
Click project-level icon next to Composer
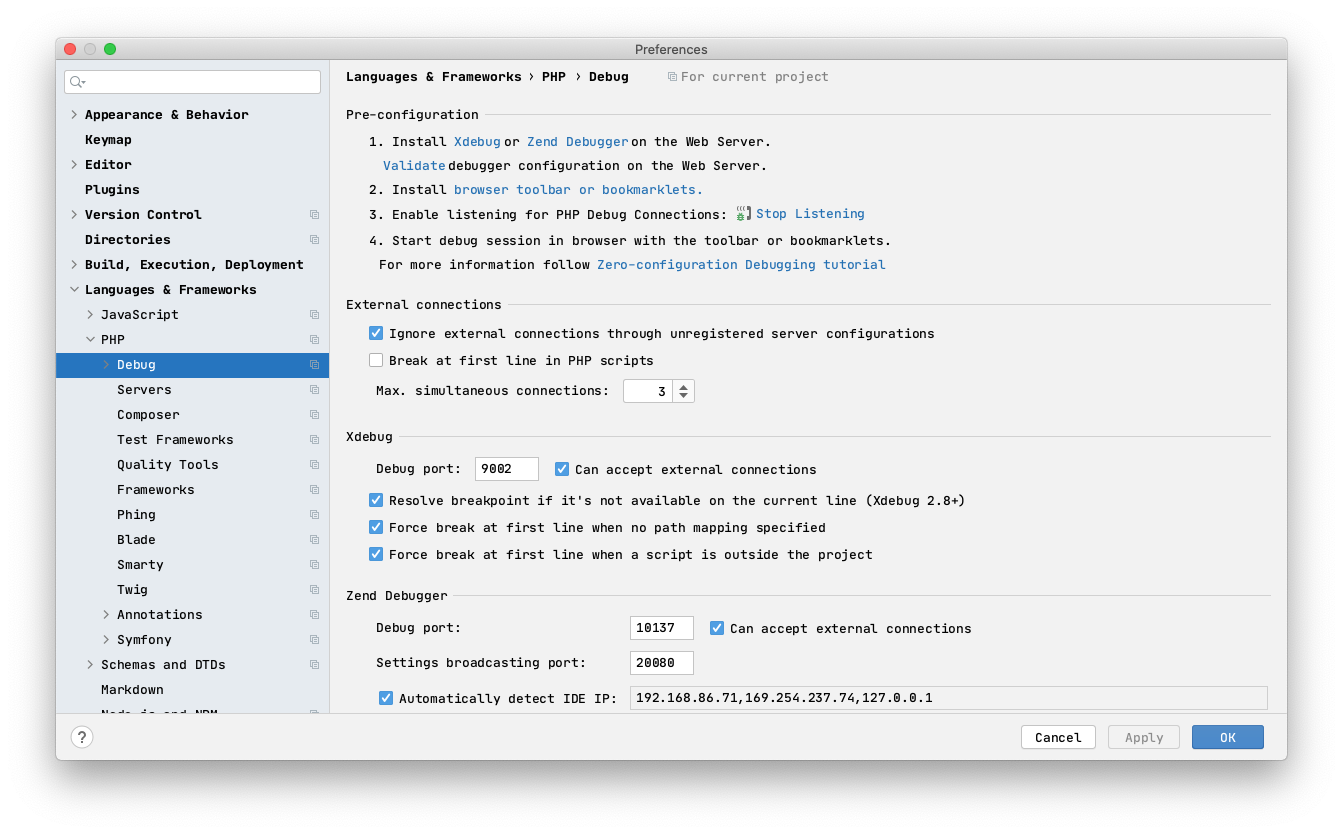(314, 415)
